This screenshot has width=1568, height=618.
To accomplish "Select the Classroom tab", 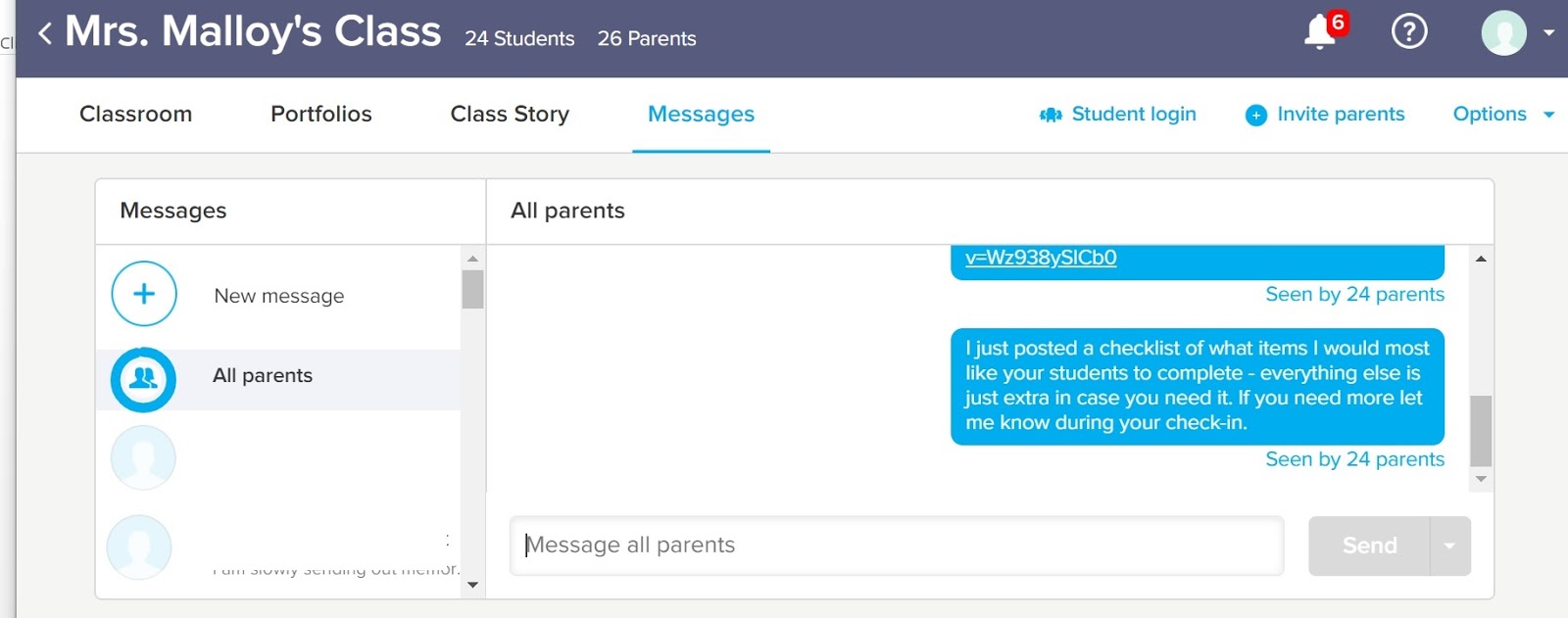I will (135, 115).
